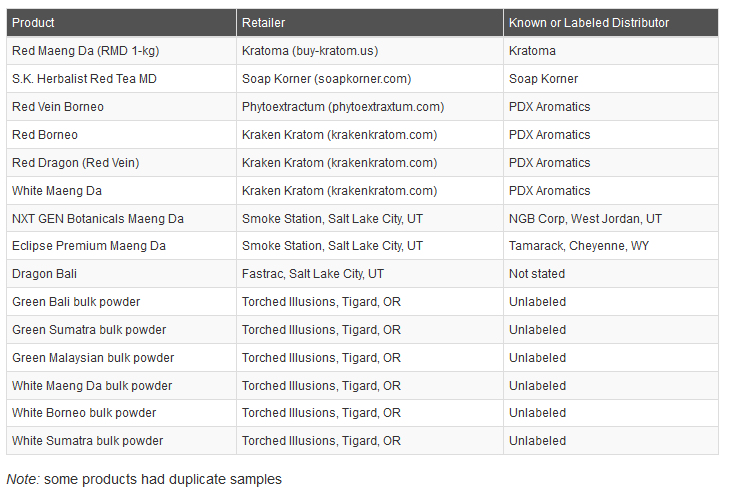Click PDX Aromatics in White Maeng Da row
The width and height of the screenshot is (735, 495).
point(549,191)
